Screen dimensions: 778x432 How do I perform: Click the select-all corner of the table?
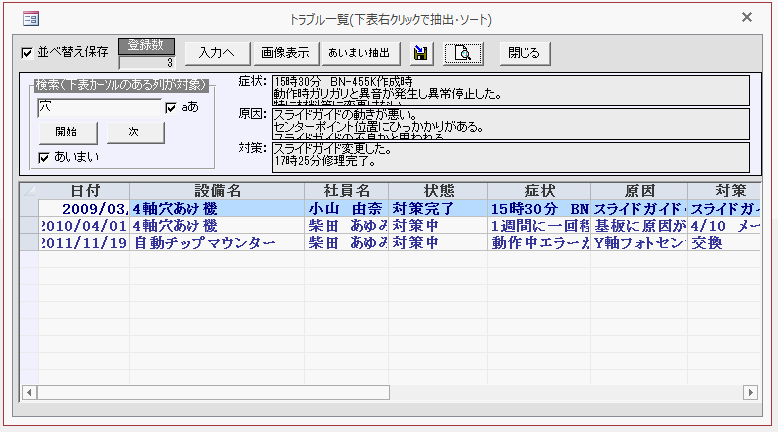point(29,191)
